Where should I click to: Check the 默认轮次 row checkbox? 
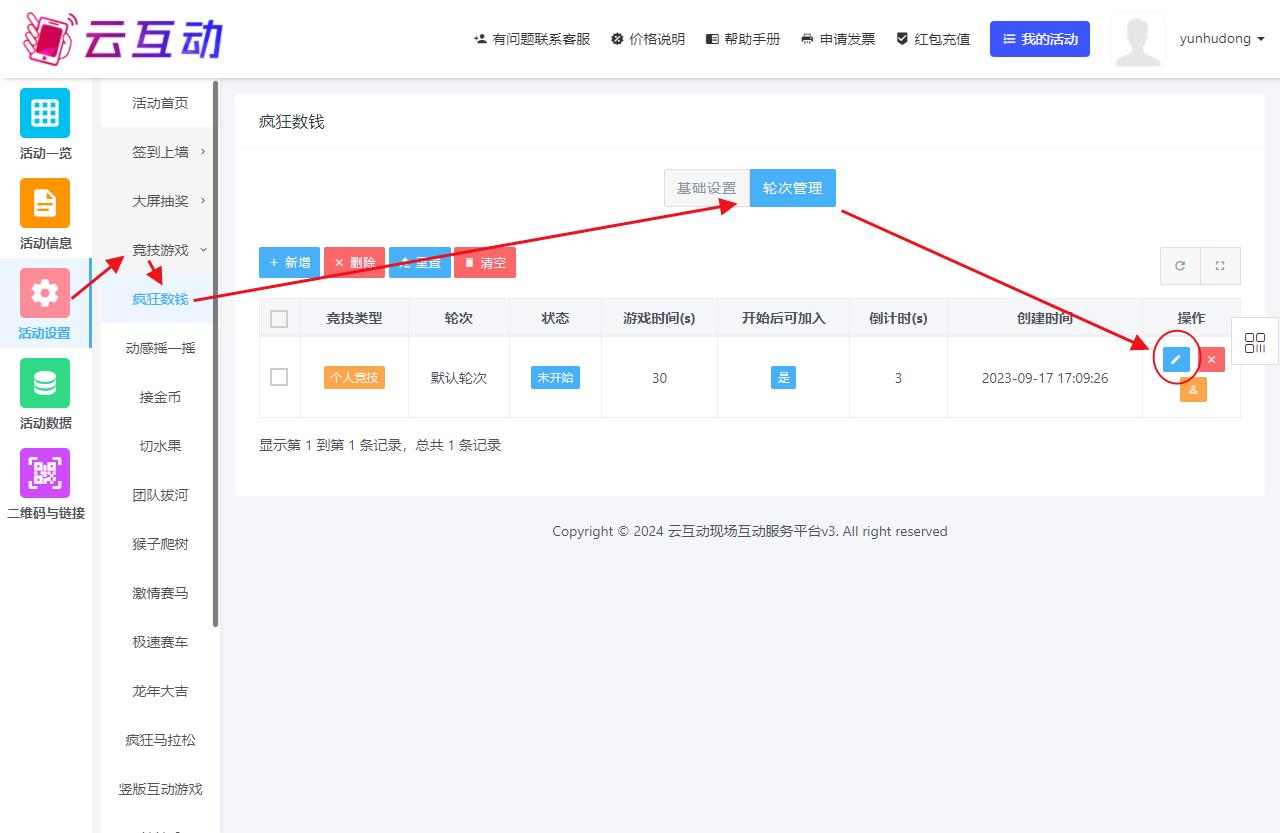(279, 377)
